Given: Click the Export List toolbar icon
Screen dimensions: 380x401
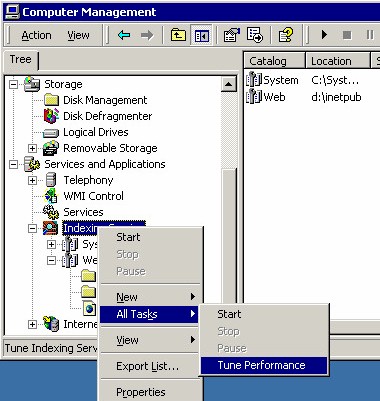Looking at the screenshot, I should coord(255,35).
